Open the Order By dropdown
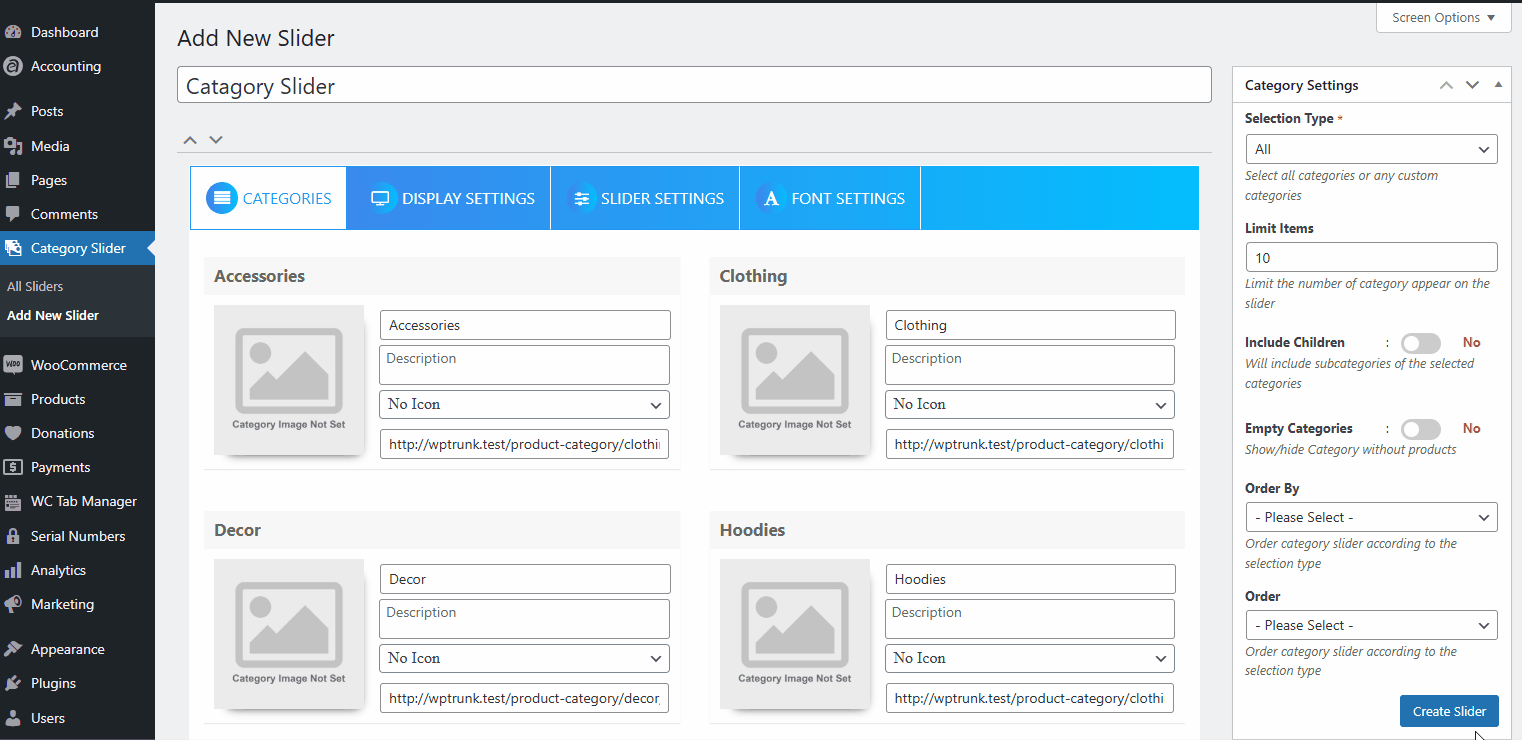This screenshot has width=1522, height=740. pos(1370,517)
